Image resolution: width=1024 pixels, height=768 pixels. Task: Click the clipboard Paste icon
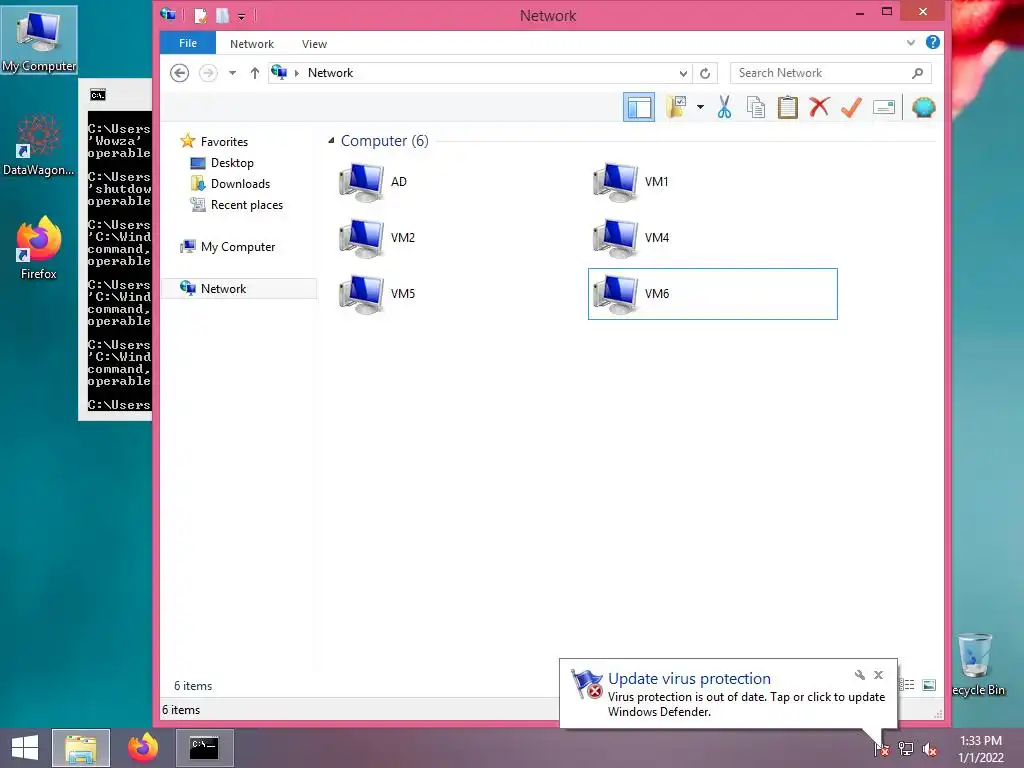(788, 107)
